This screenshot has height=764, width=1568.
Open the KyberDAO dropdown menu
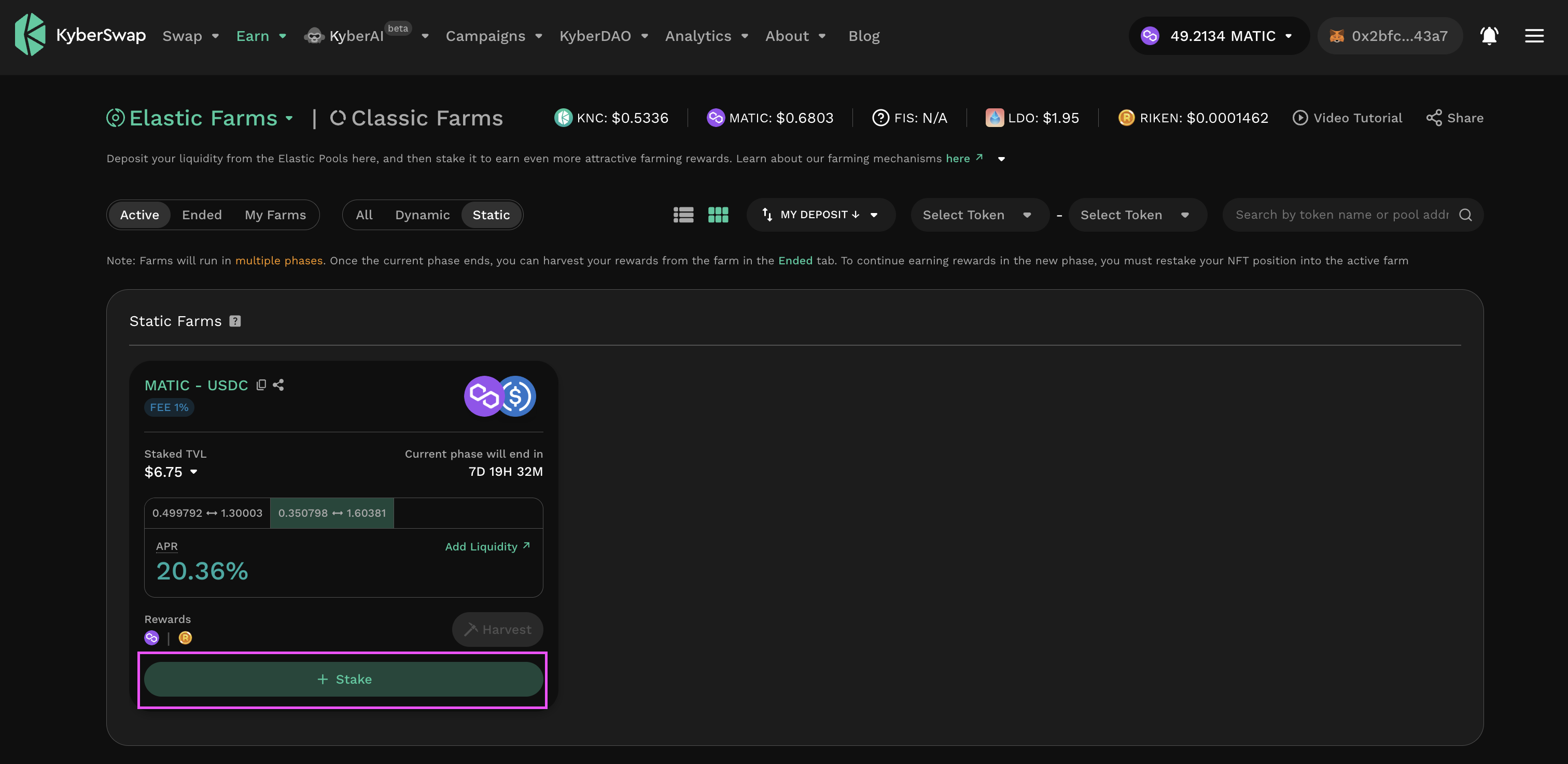tap(604, 36)
